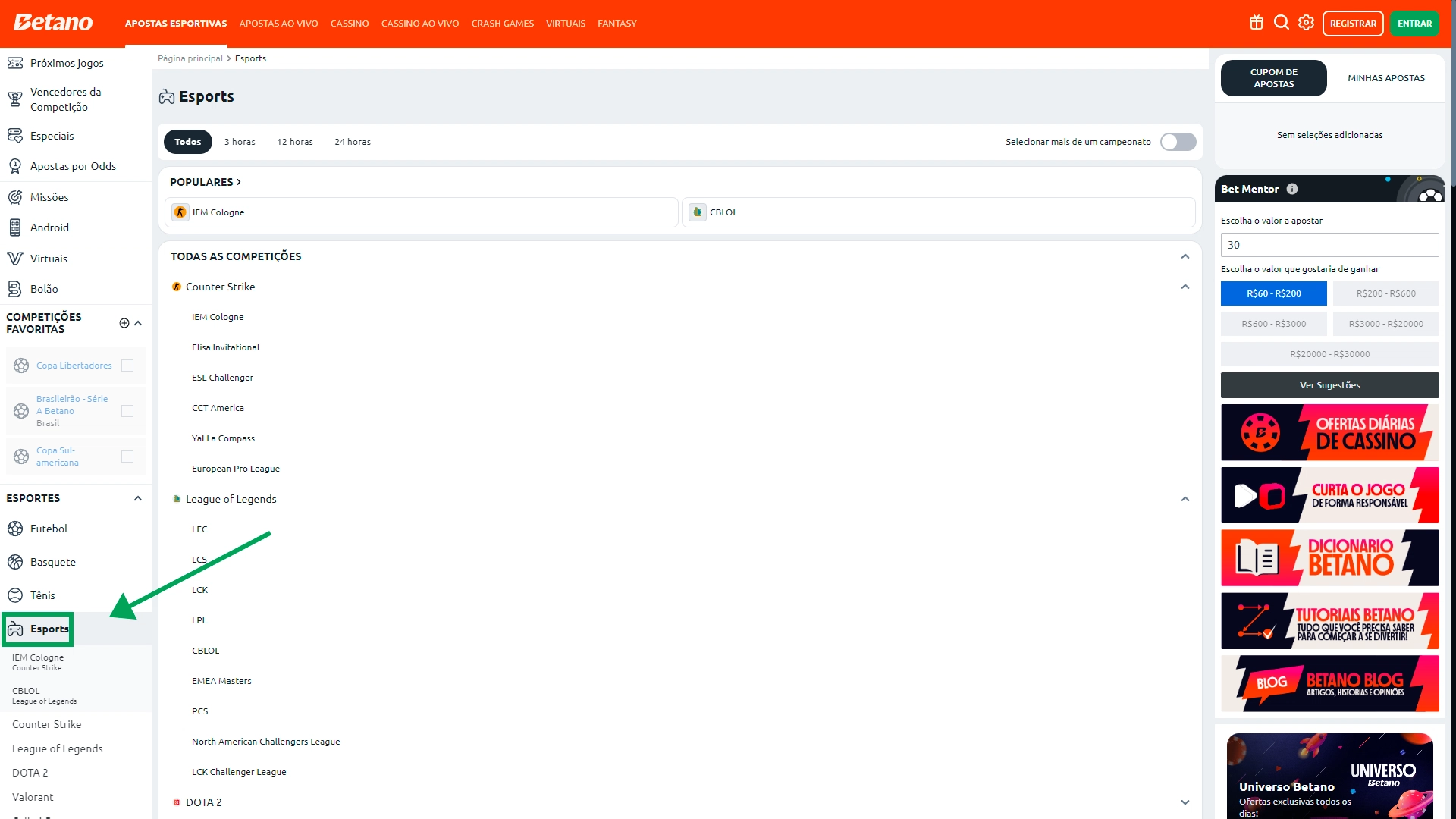
Task: Select the R$60 - R$200 win range
Action: 1274,293
